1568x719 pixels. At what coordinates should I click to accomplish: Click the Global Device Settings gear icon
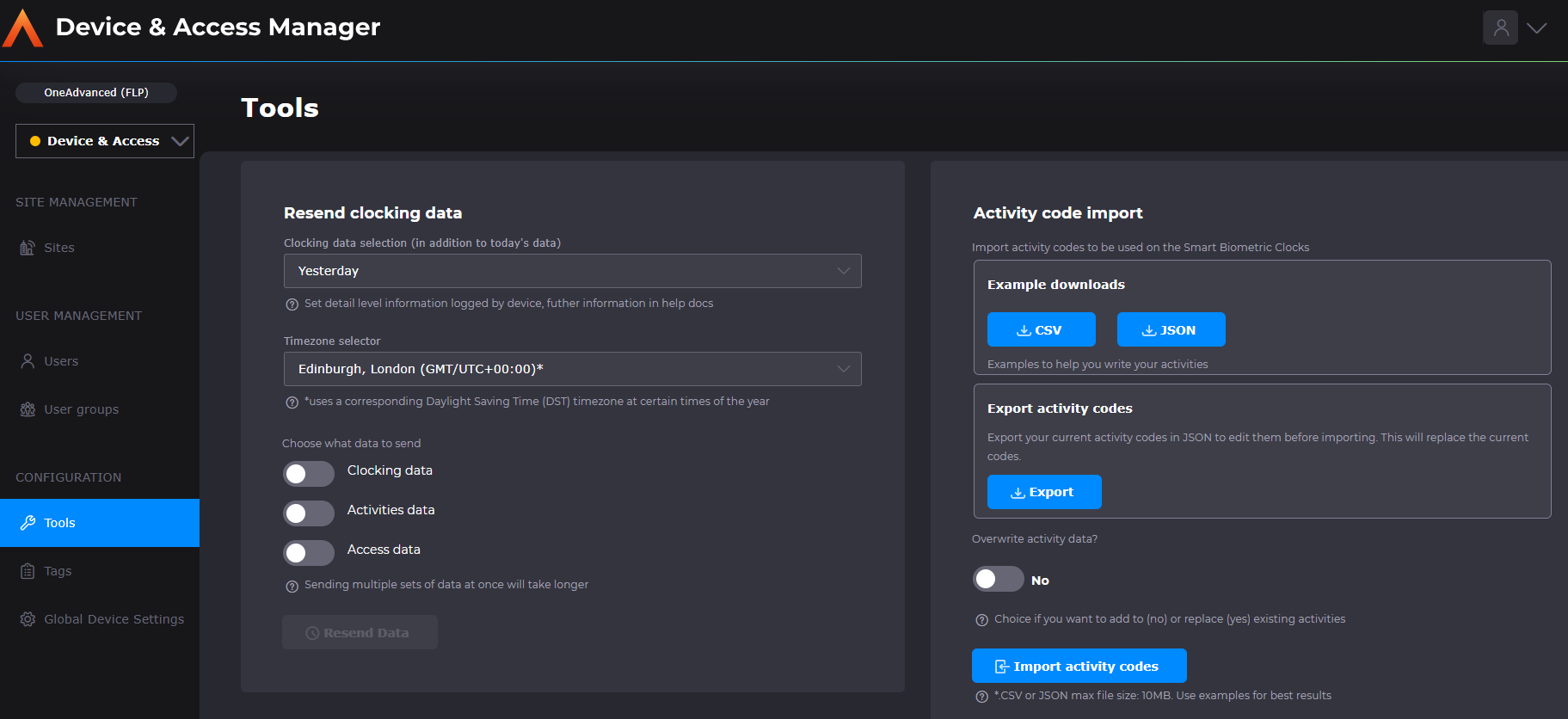(x=28, y=619)
